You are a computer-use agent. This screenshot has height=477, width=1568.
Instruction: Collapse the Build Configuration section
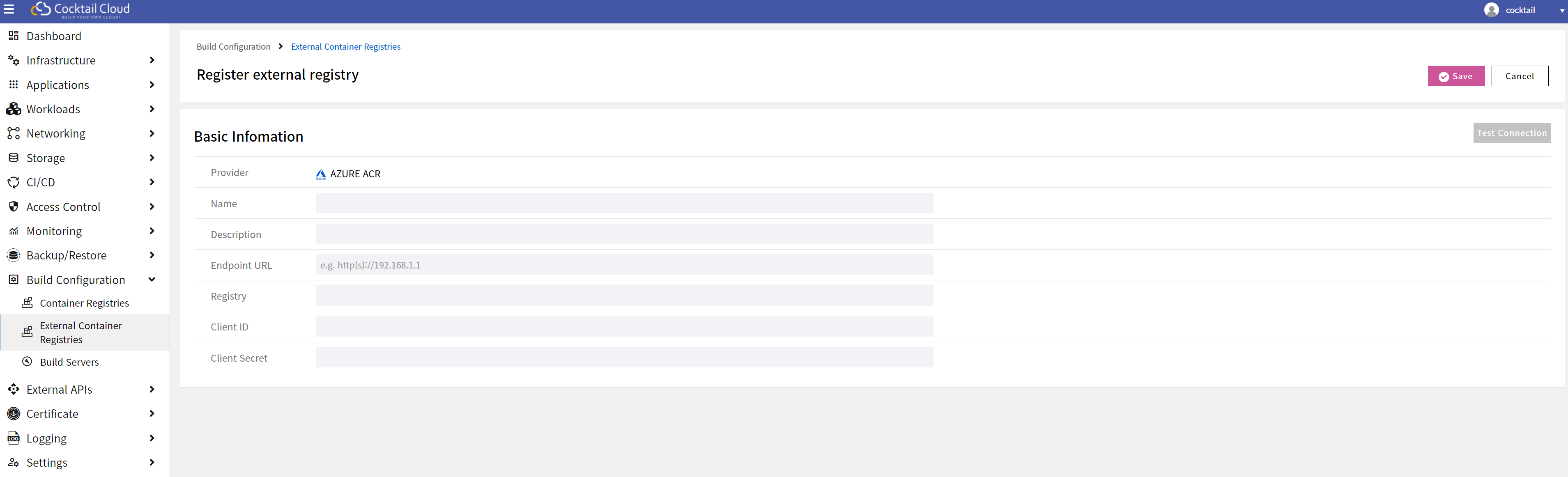[x=152, y=280]
